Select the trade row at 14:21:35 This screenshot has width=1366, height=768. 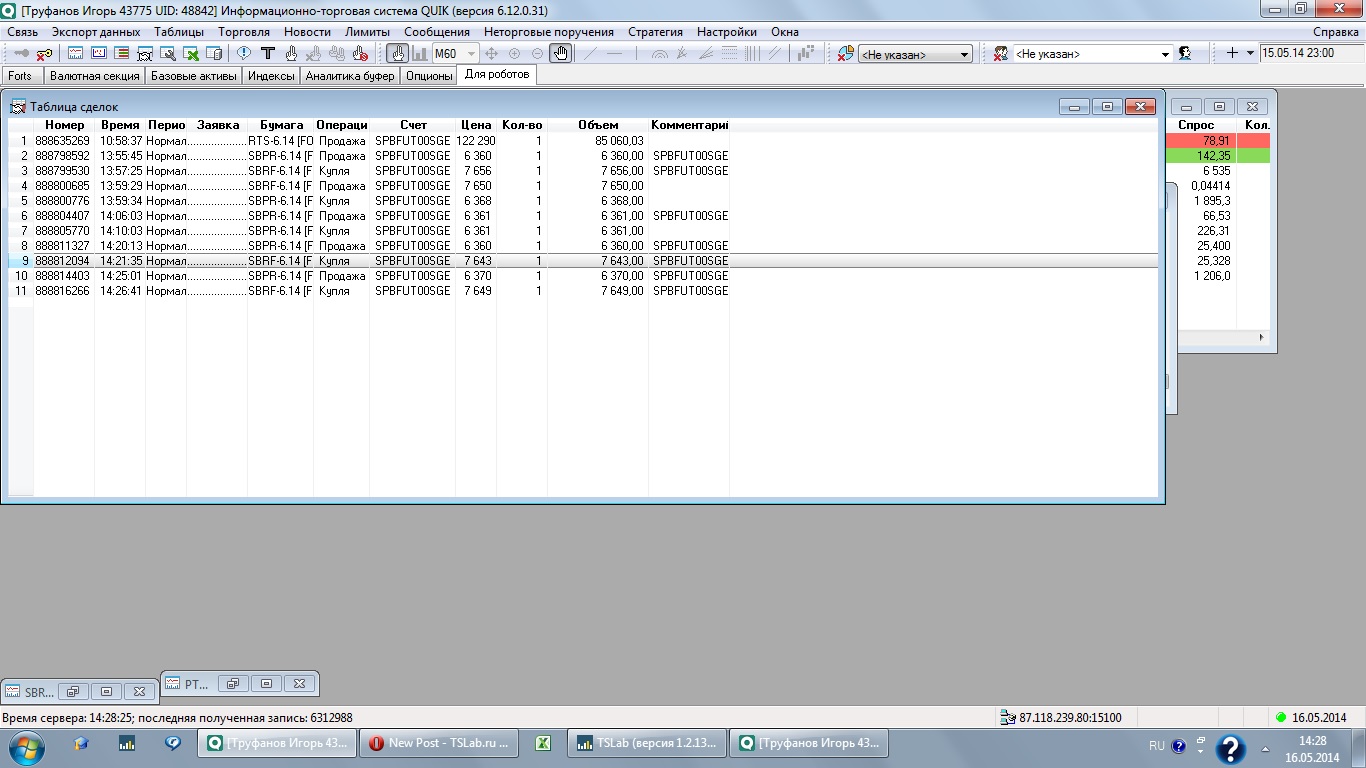pos(583,261)
